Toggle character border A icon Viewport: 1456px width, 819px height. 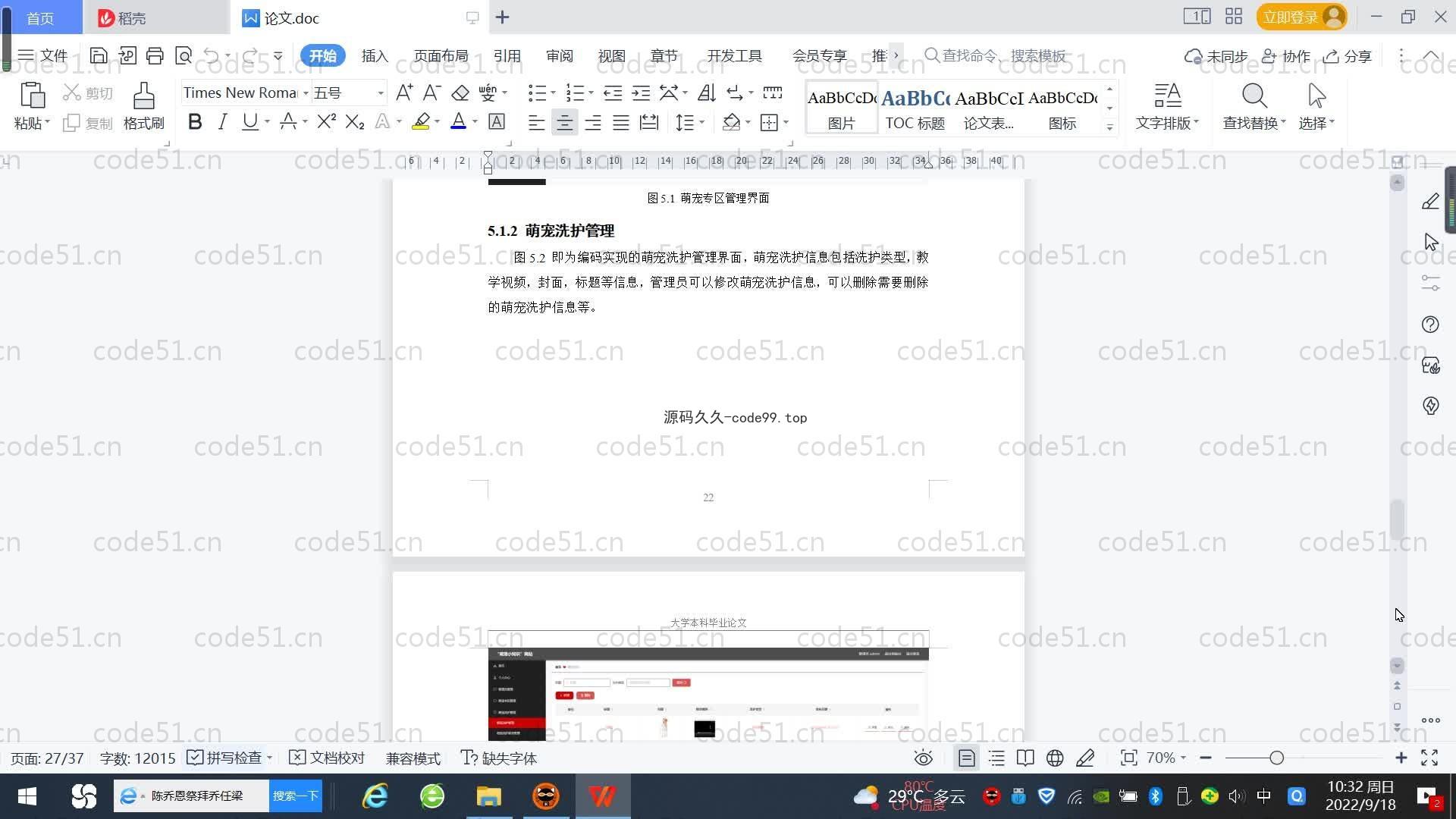point(497,121)
